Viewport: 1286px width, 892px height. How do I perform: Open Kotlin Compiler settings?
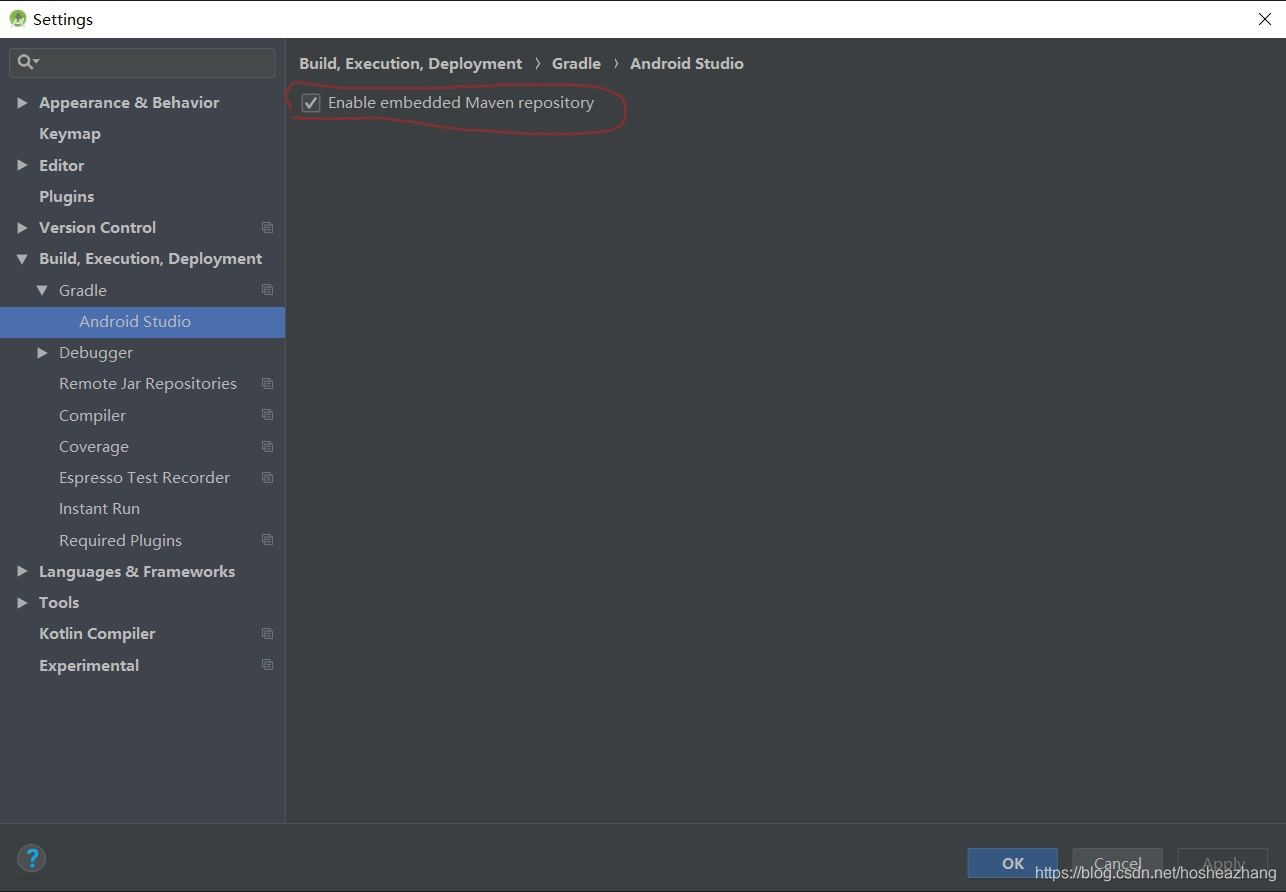[x=97, y=634]
